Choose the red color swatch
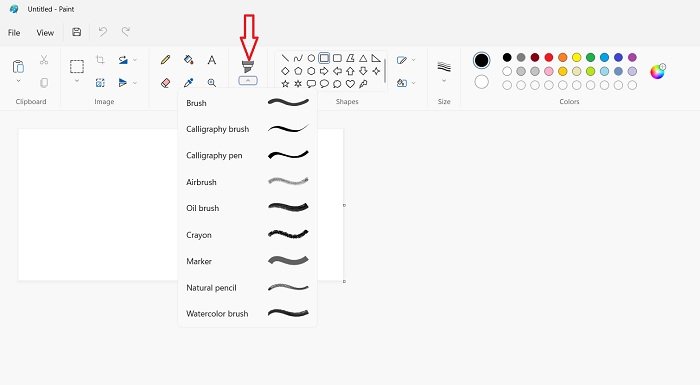This screenshot has width=700, height=385. 549,57
